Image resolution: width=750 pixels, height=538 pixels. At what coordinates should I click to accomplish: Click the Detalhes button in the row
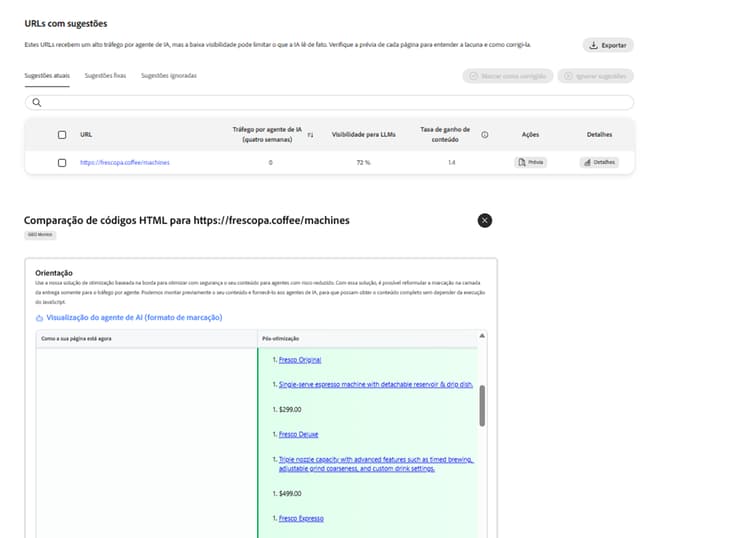tap(599, 163)
